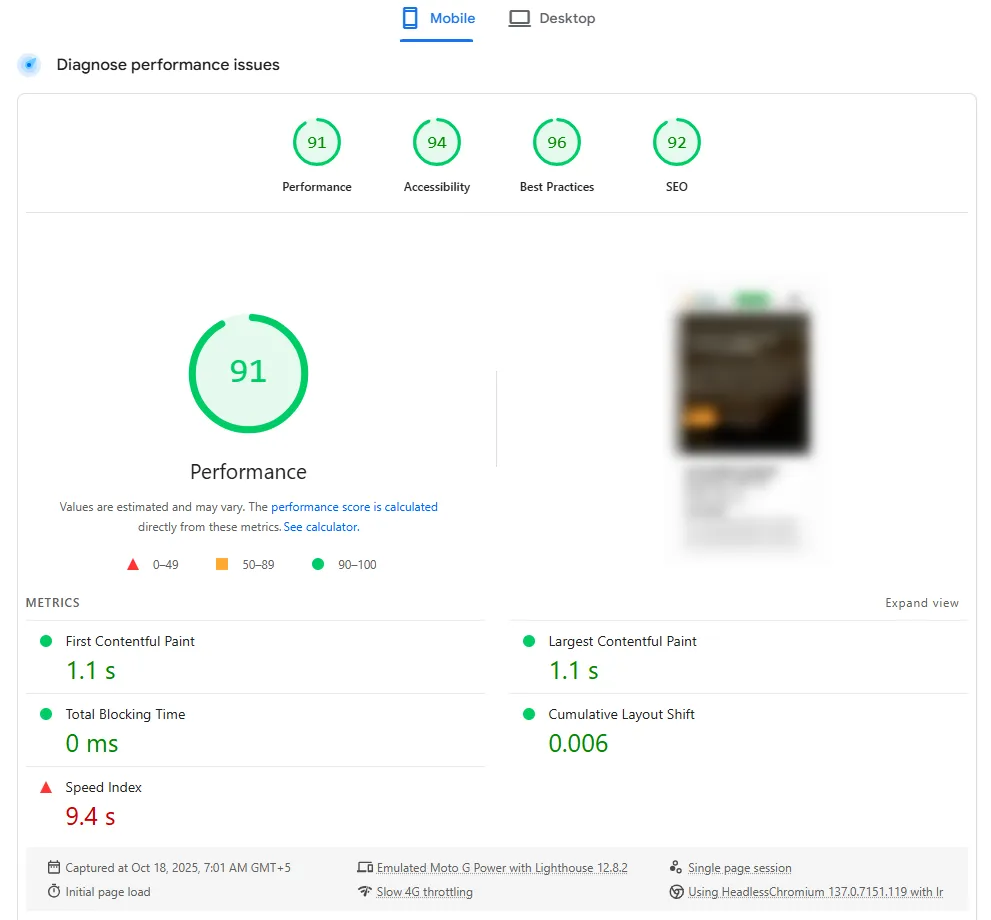This screenshot has width=991, height=920.
Task: Click the red triangle next to Speed Index
Action: tap(44, 787)
